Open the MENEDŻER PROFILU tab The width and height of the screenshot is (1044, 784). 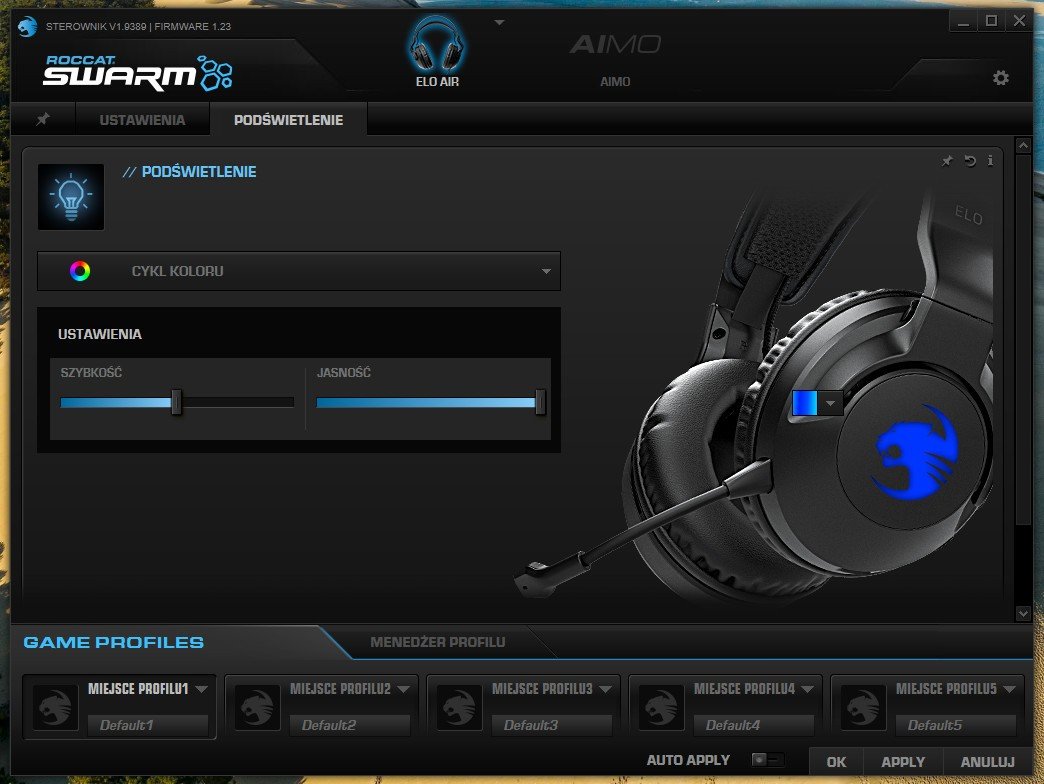pyautogui.click(x=437, y=642)
